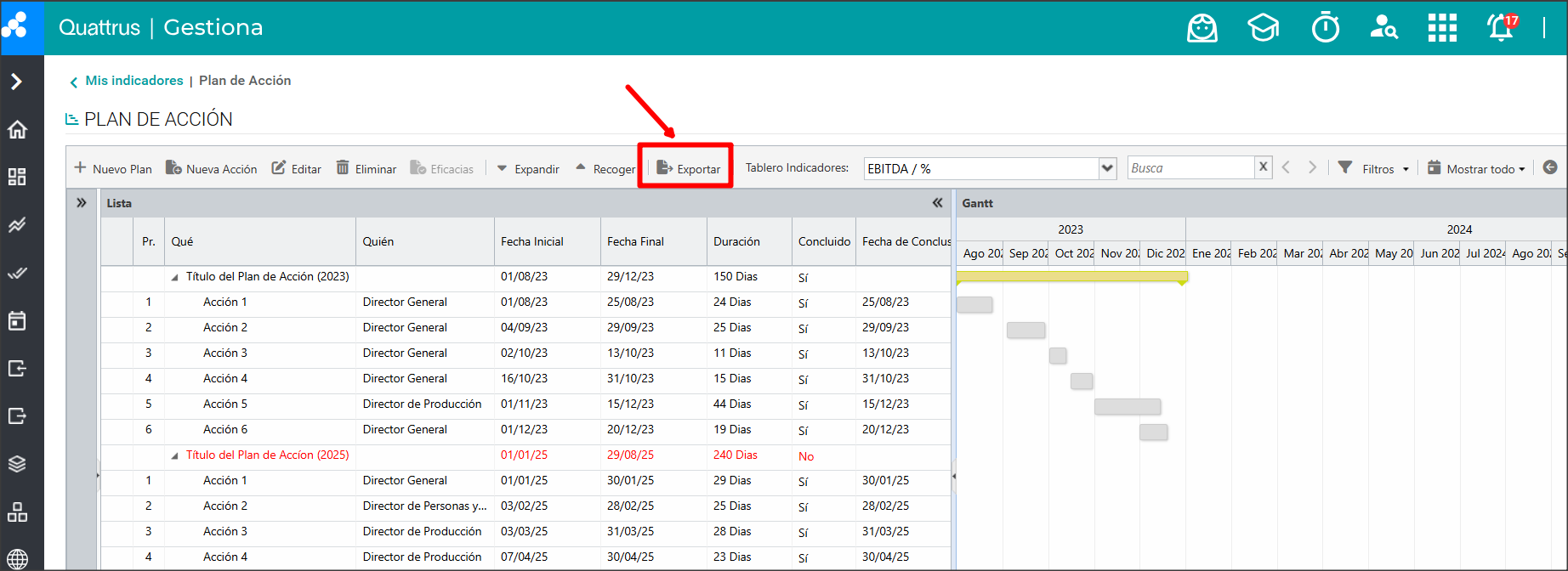Collapse the Título del Plan de Acción (2023) row
1568x571 pixels.
(x=175, y=277)
